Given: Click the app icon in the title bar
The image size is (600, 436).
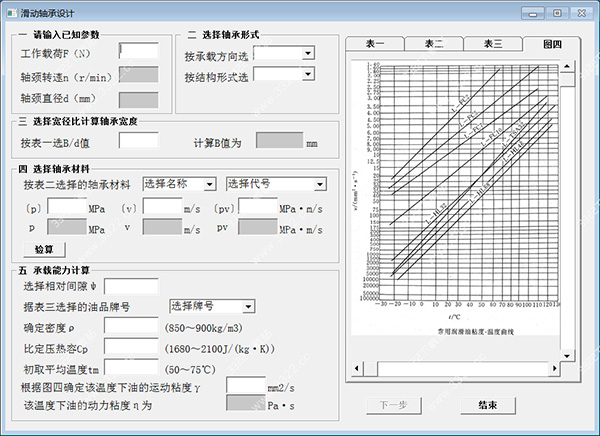Looking at the screenshot, I should click(x=12, y=13).
